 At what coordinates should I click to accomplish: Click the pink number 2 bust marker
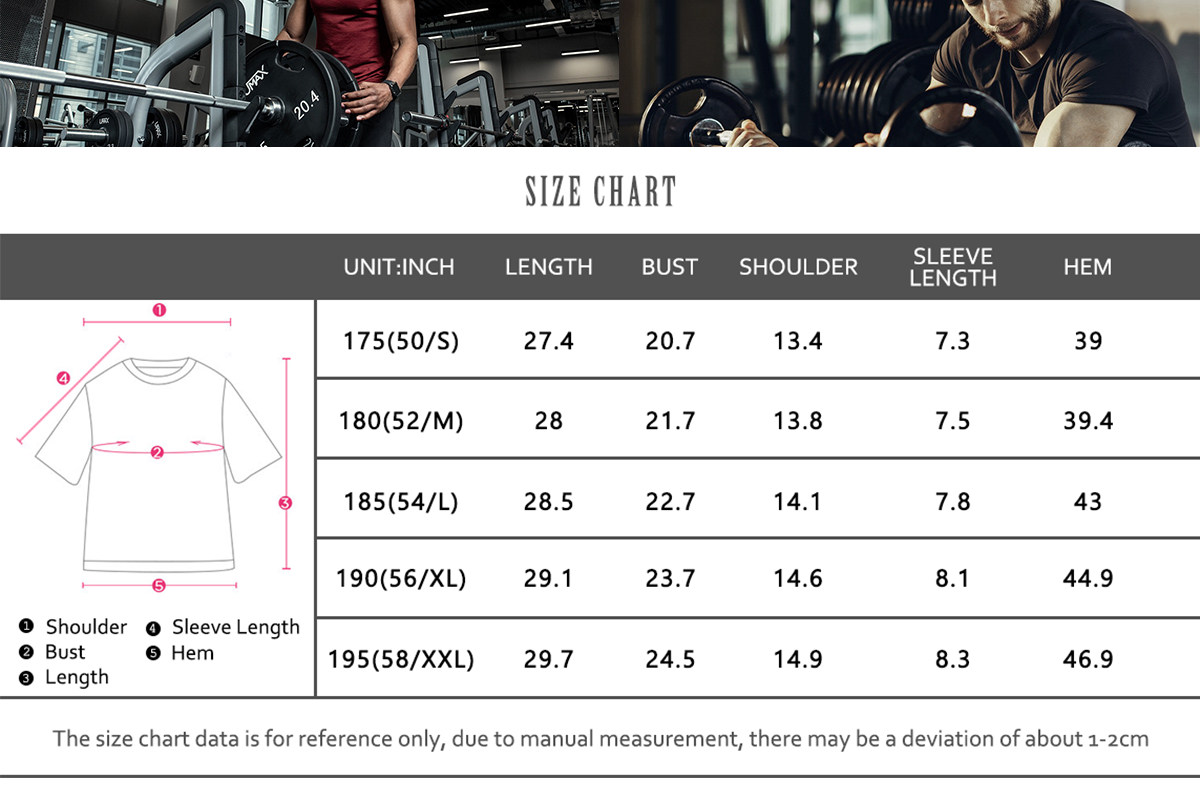click(157, 452)
